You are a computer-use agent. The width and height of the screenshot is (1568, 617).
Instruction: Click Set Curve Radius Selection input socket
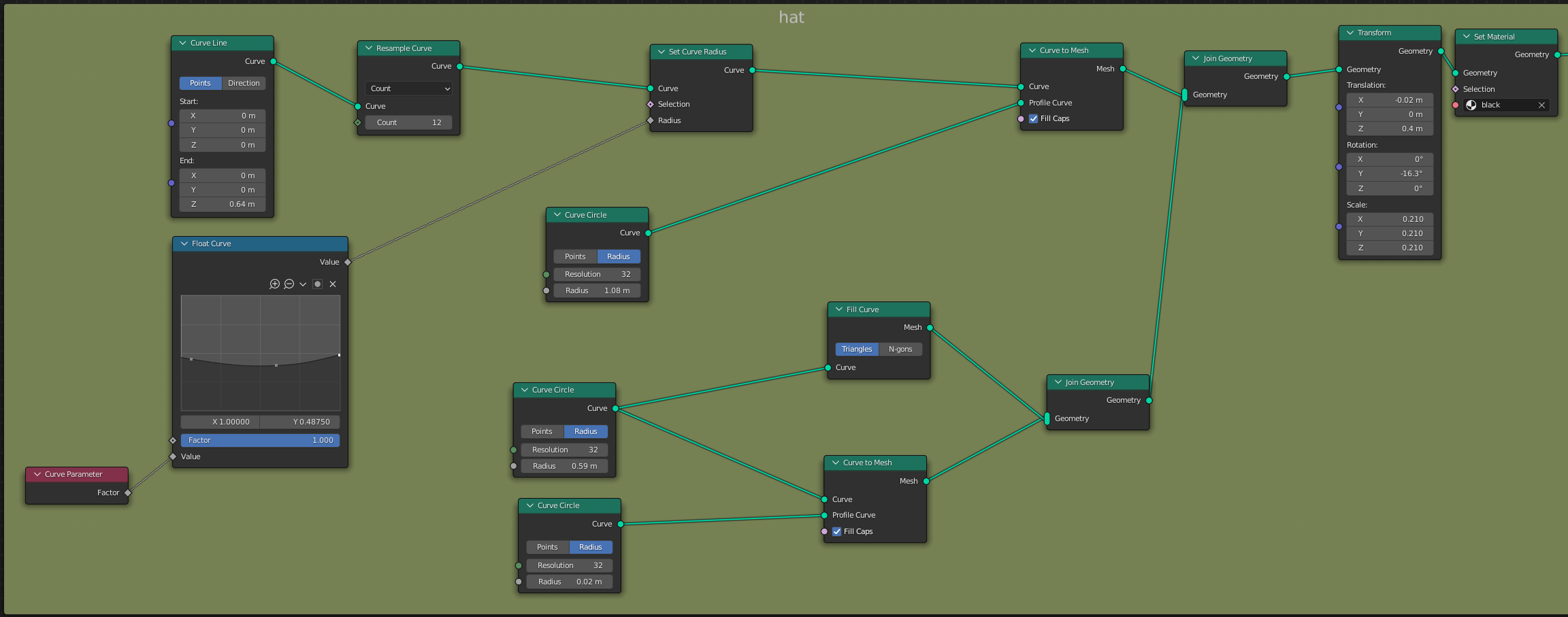(651, 104)
